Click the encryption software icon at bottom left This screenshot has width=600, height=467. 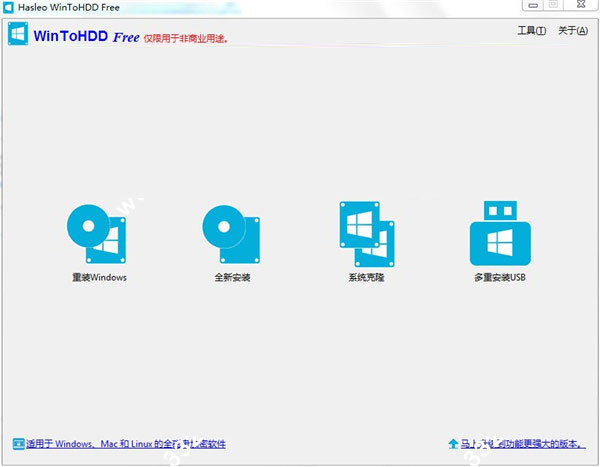click(x=18, y=444)
